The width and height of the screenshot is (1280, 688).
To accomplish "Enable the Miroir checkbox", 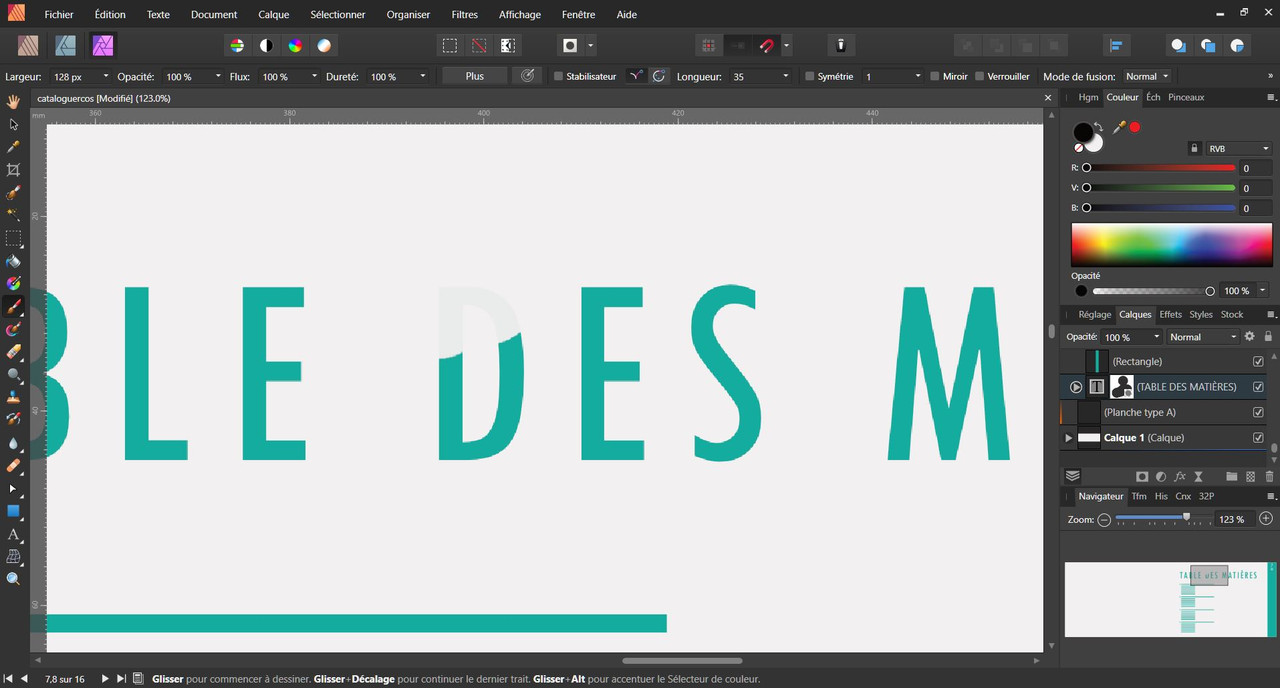I will (x=934, y=76).
